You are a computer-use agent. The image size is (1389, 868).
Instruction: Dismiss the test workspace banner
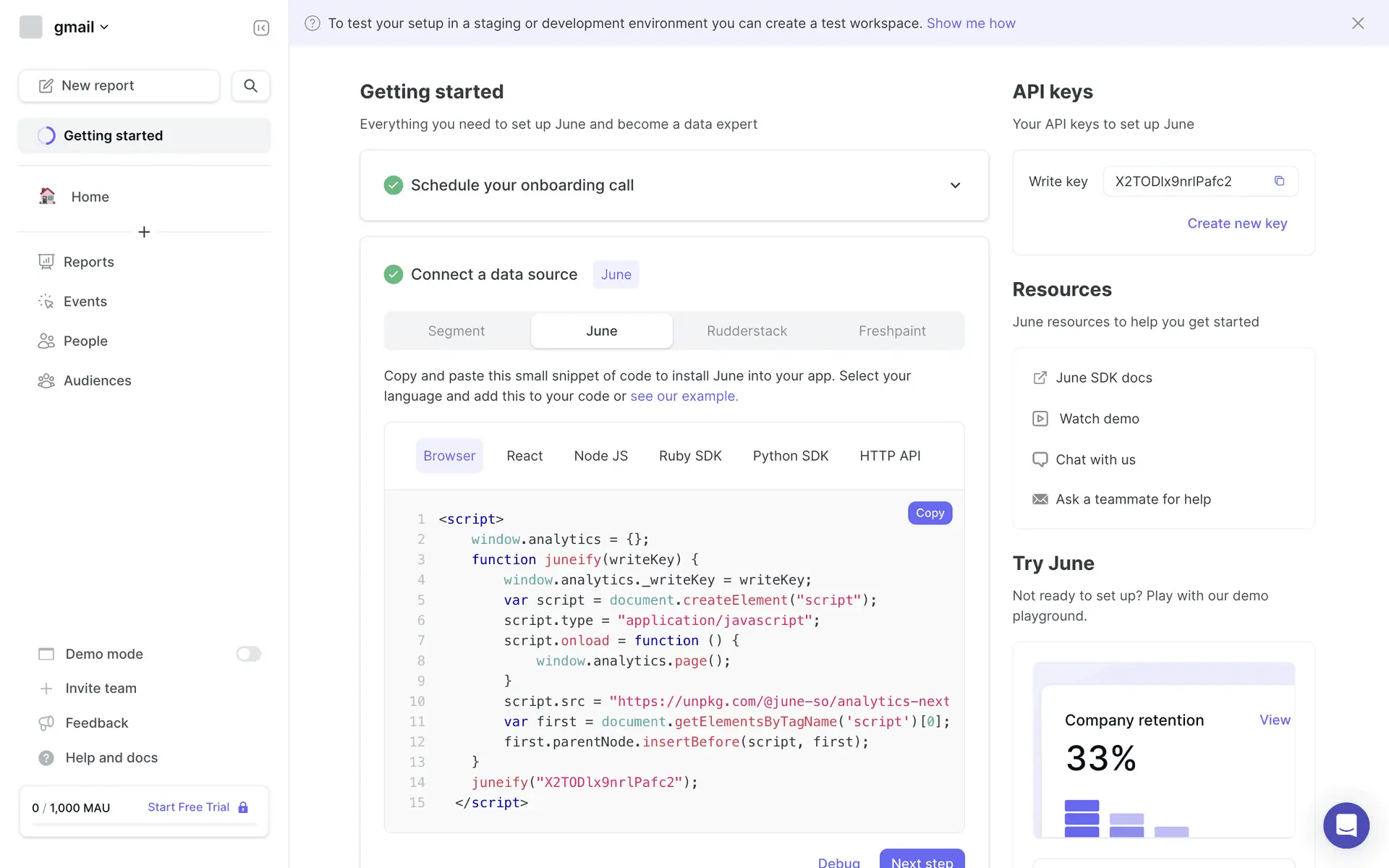click(1358, 23)
